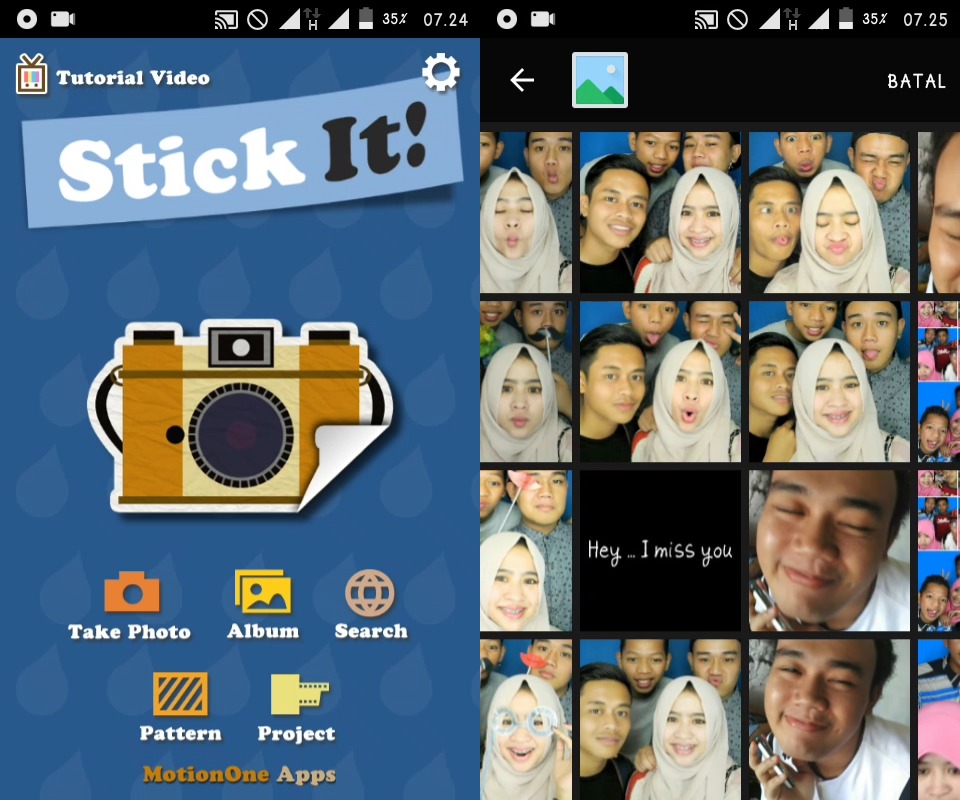Tap the 07.25 clock in right status bar
This screenshot has width=960, height=800.
925,20
